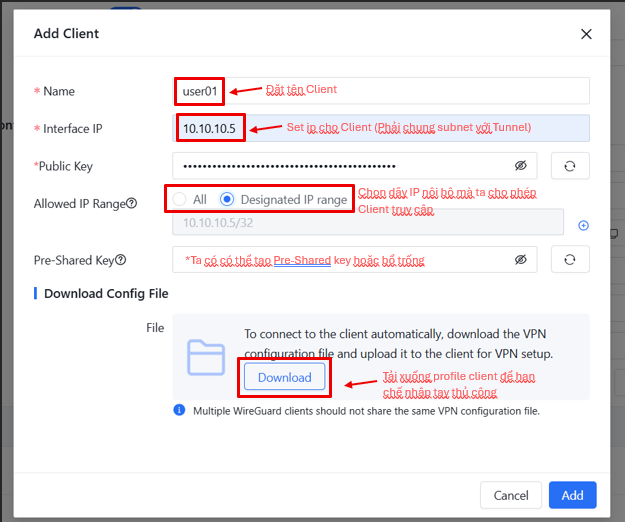Viewport: 625px width, 522px height.
Task: Cancel adding the client
Action: click(510, 495)
